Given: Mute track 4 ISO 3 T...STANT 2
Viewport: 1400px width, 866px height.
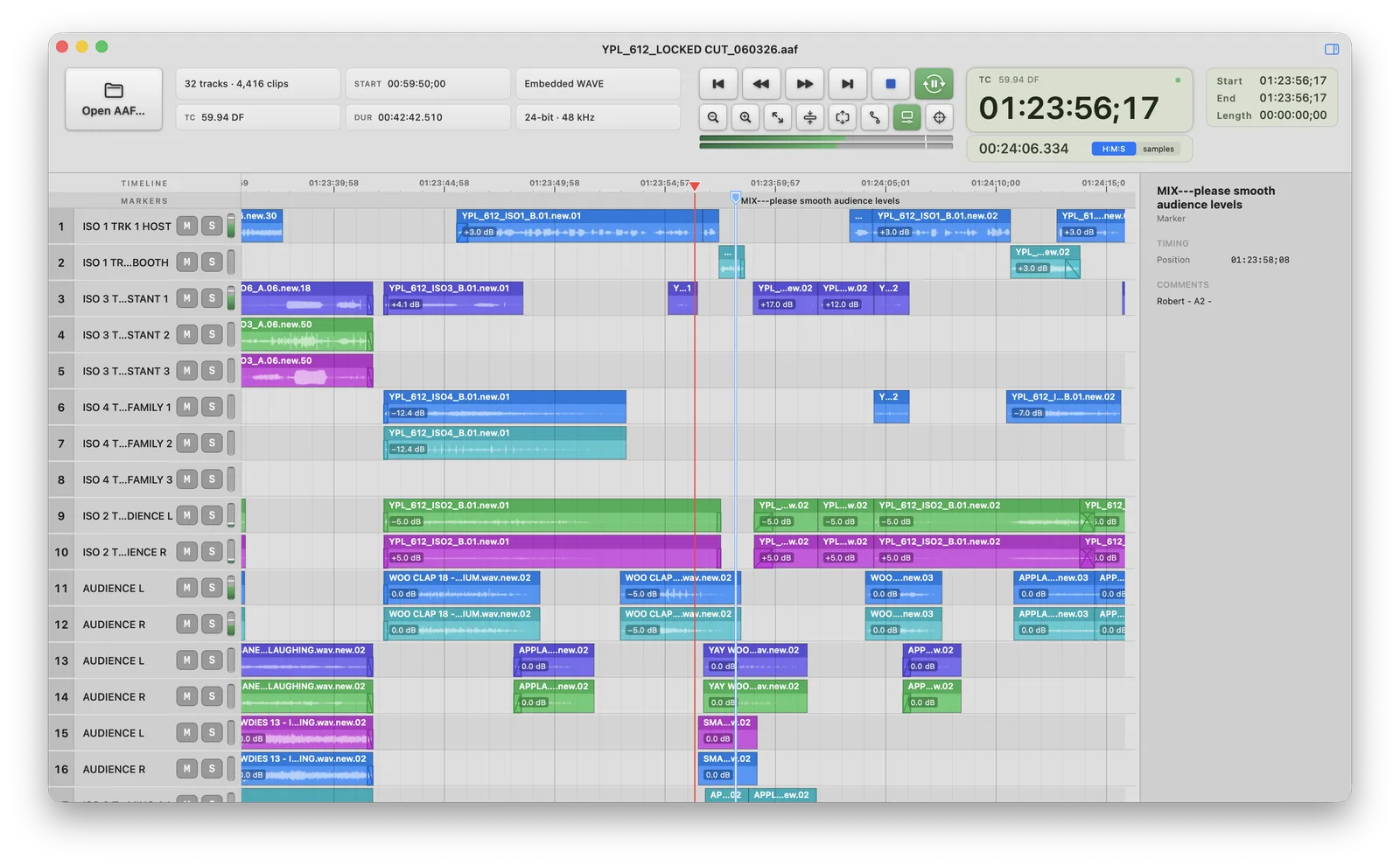Looking at the screenshot, I should click(186, 334).
